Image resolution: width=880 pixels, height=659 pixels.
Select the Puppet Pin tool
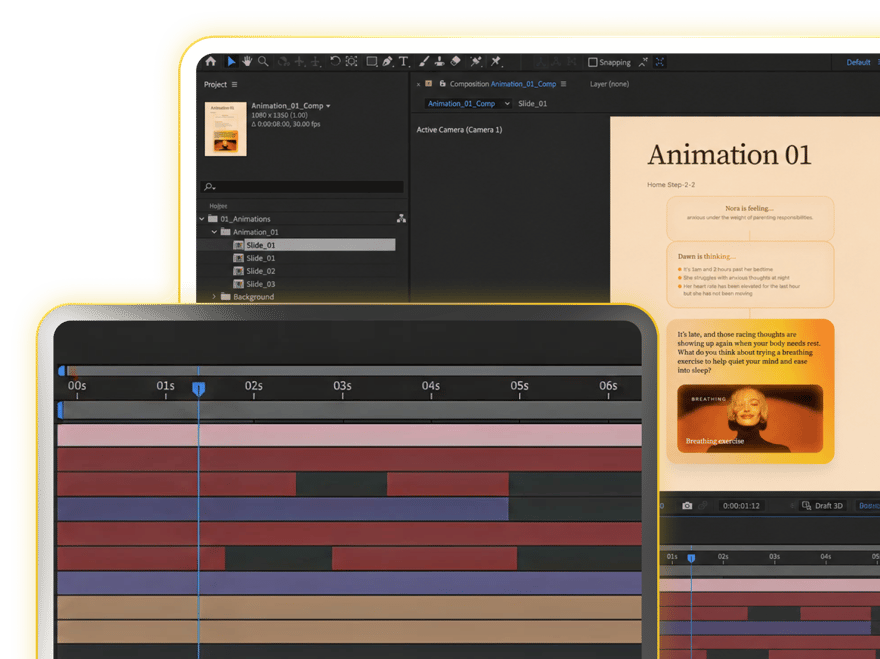pyautogui.click(x=496, y=61)
